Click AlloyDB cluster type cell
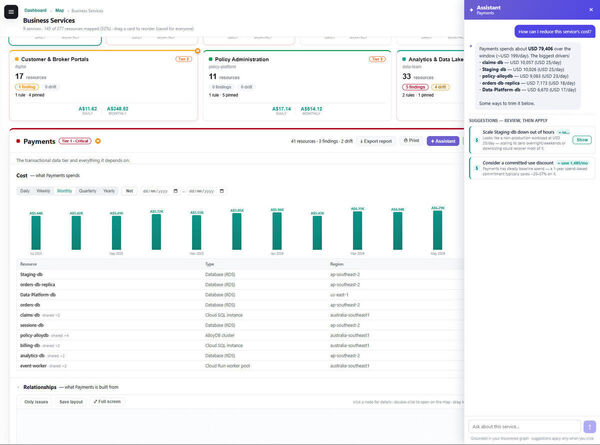600x445 pixels. (x=220, y=335)
